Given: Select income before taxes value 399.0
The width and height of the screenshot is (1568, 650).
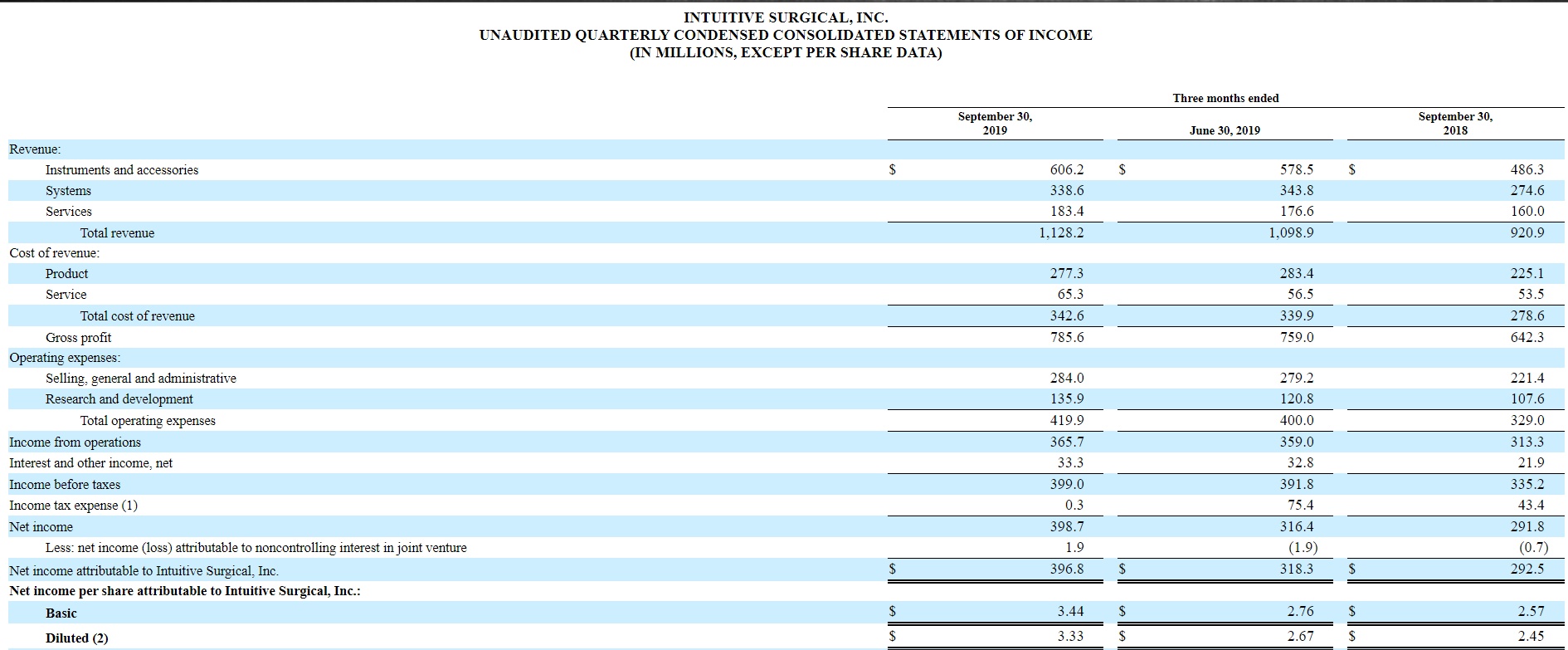Looking at the screenshot, I should tap(1067, 484).
